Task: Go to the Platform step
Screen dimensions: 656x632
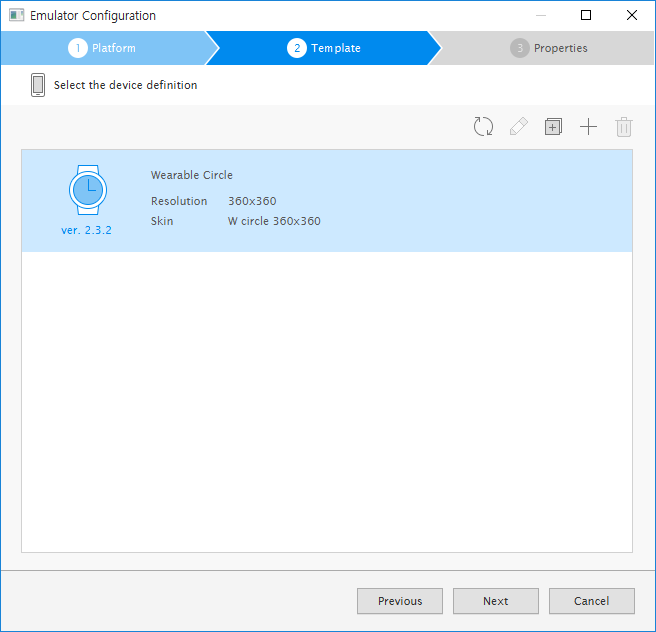Action: pos(102,48)
